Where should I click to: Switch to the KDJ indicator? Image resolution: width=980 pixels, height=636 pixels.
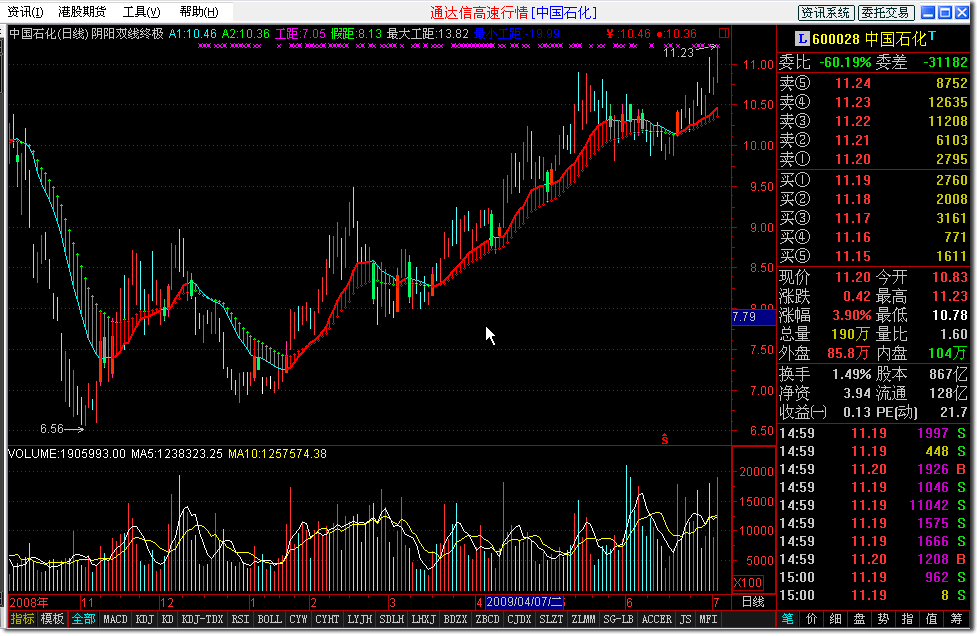(144, 619)
